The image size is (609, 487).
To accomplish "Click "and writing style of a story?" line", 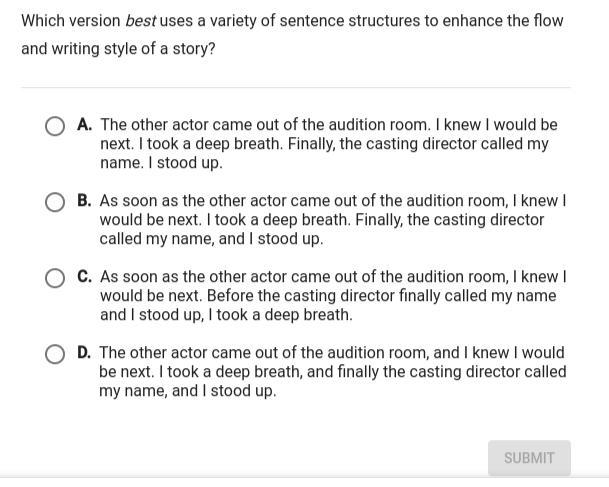I will [118, 48].
